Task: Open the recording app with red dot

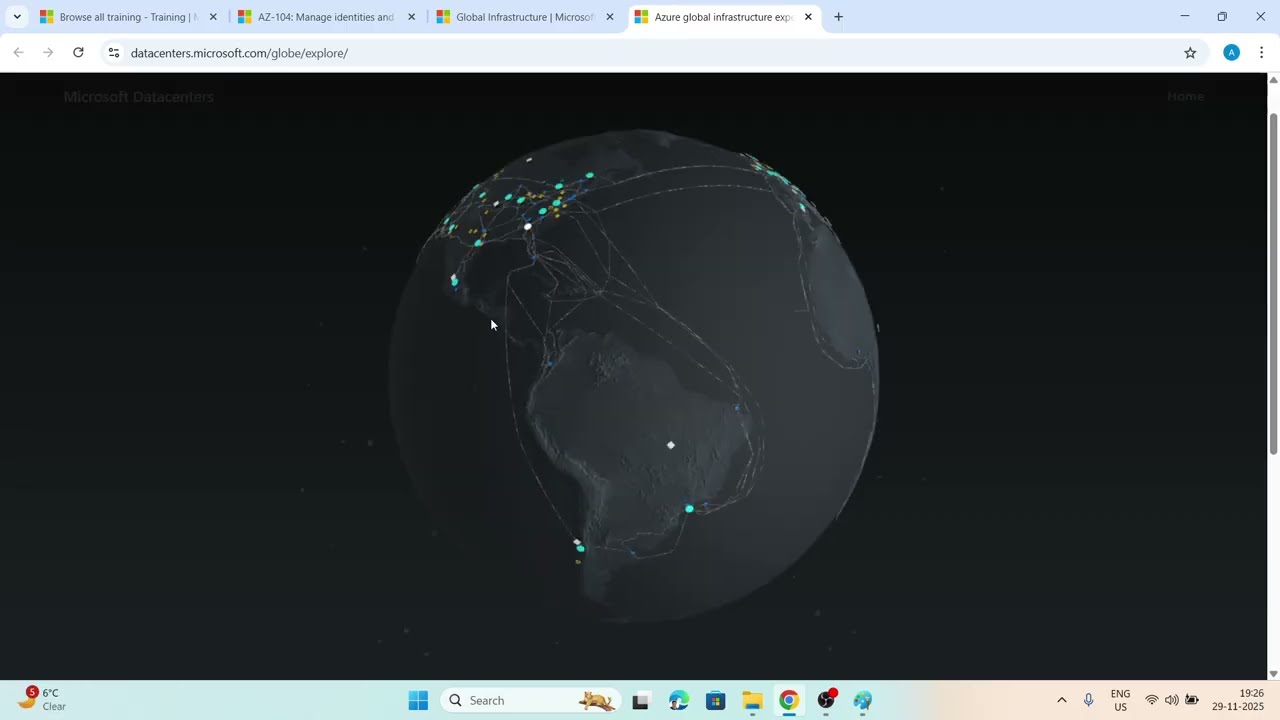Action: click(x=826, y=700)
